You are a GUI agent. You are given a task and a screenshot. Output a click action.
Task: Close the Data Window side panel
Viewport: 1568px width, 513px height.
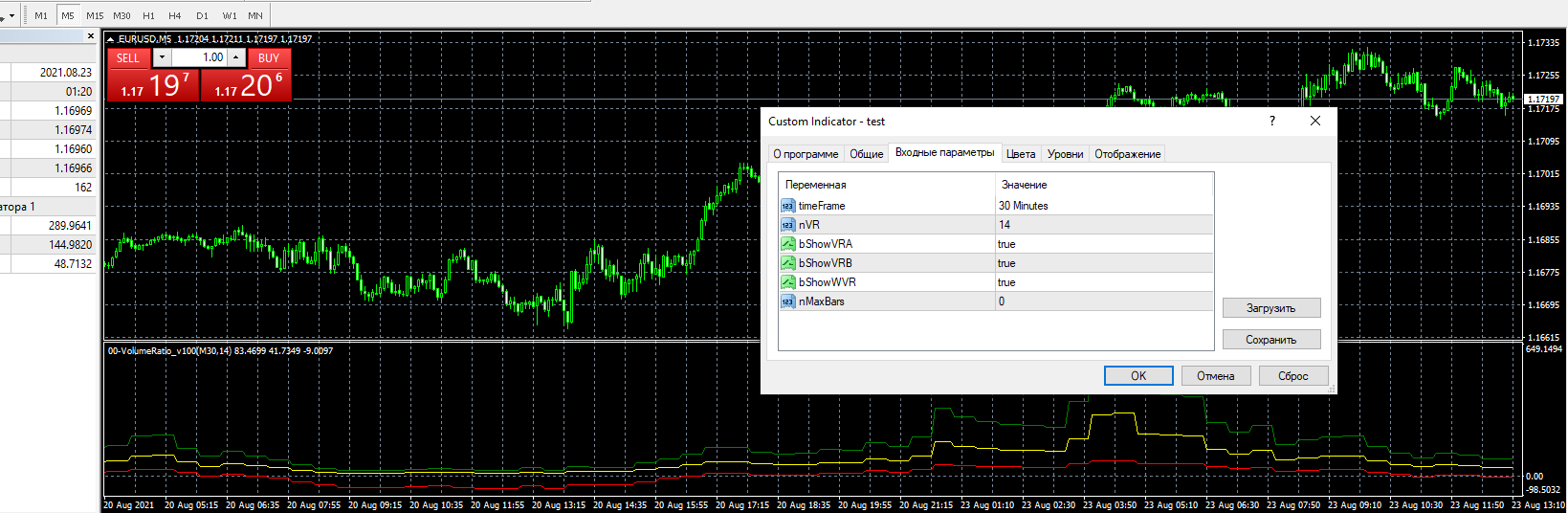coord(91,36)
